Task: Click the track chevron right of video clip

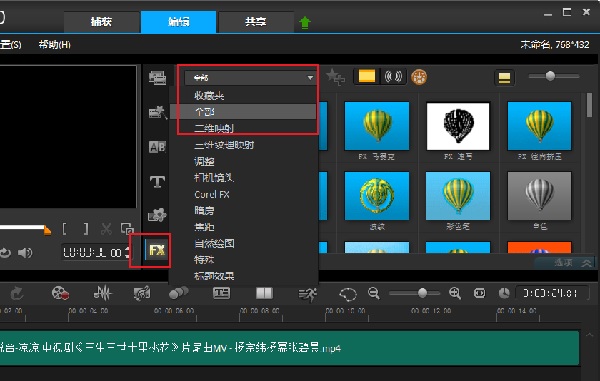Action: (x=590, y=335)
